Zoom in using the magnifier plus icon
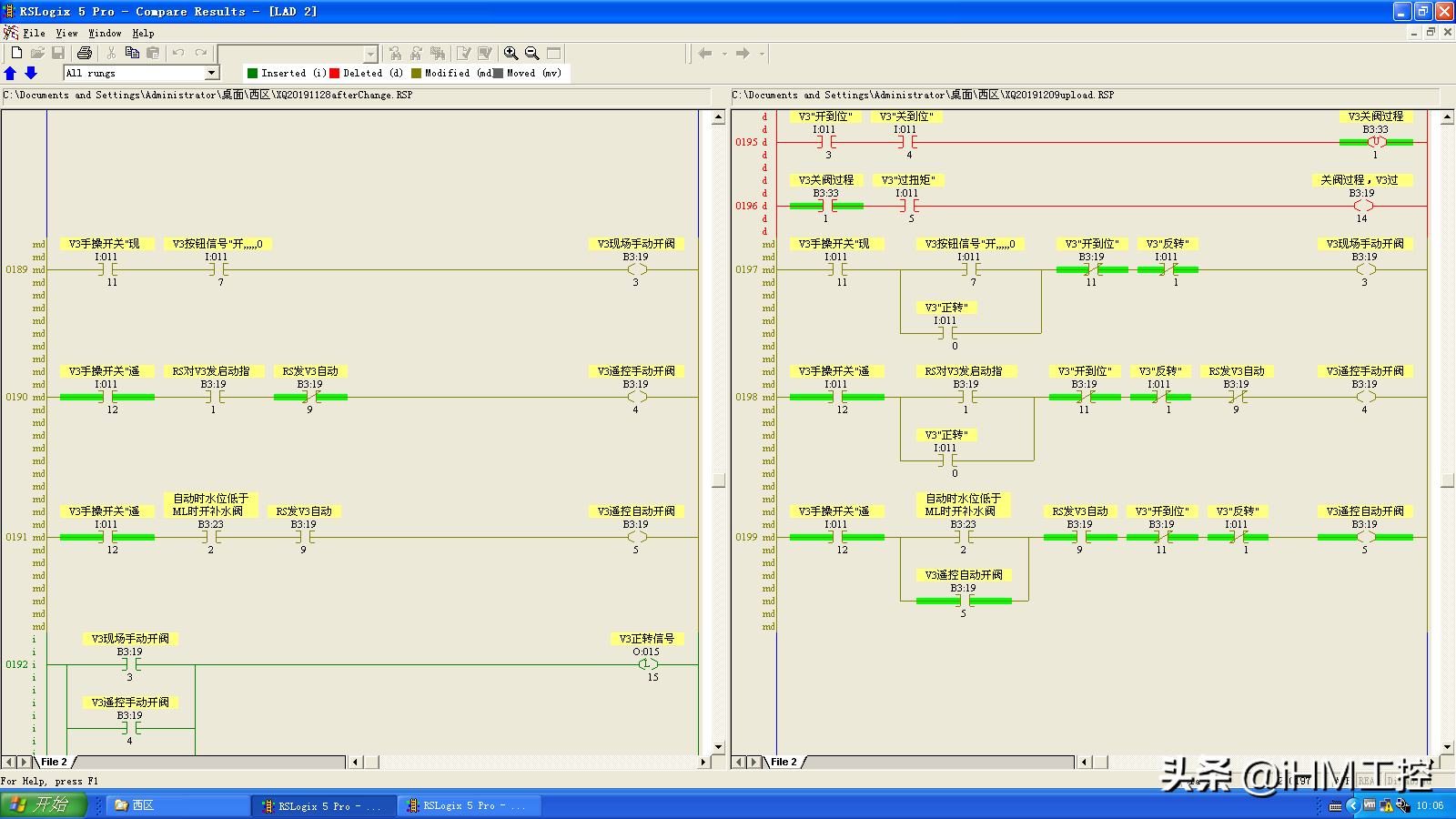This screenshot has height=819, width=1456. click(511, 53)
